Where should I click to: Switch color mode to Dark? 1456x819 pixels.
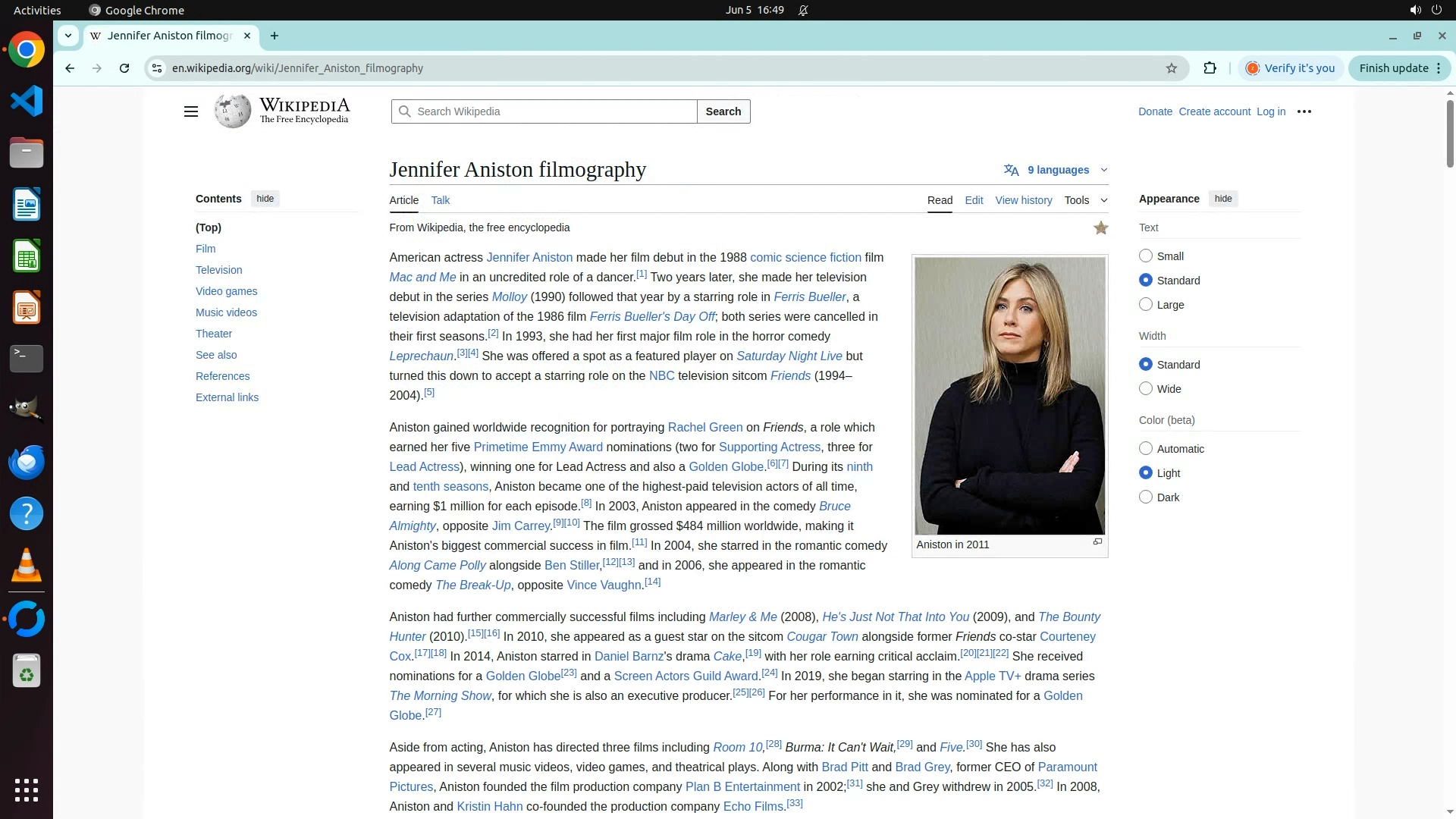click(x=1146, y=497)
